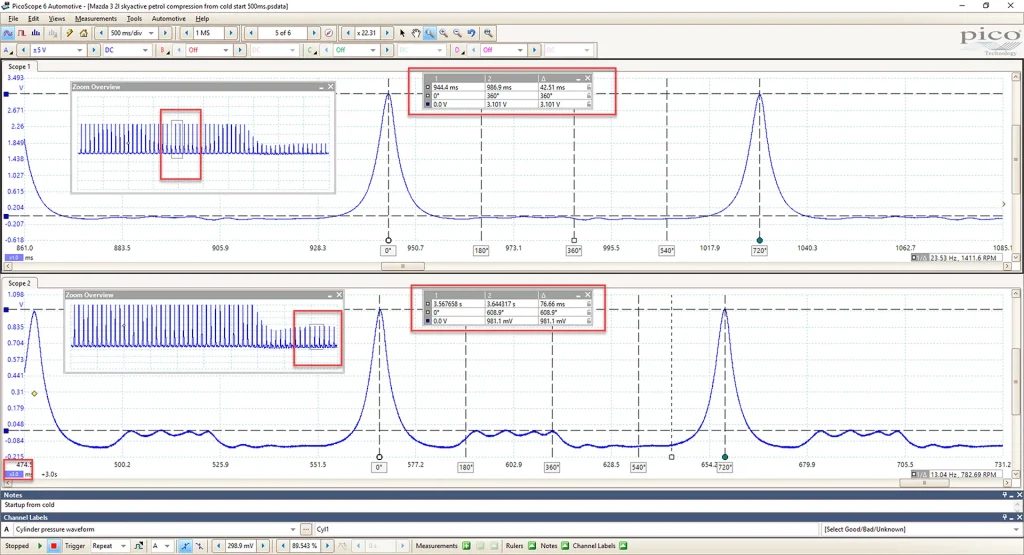Open Channel D options button
The height and width of the screenshot is (555, 1024).
click(459, 50)
